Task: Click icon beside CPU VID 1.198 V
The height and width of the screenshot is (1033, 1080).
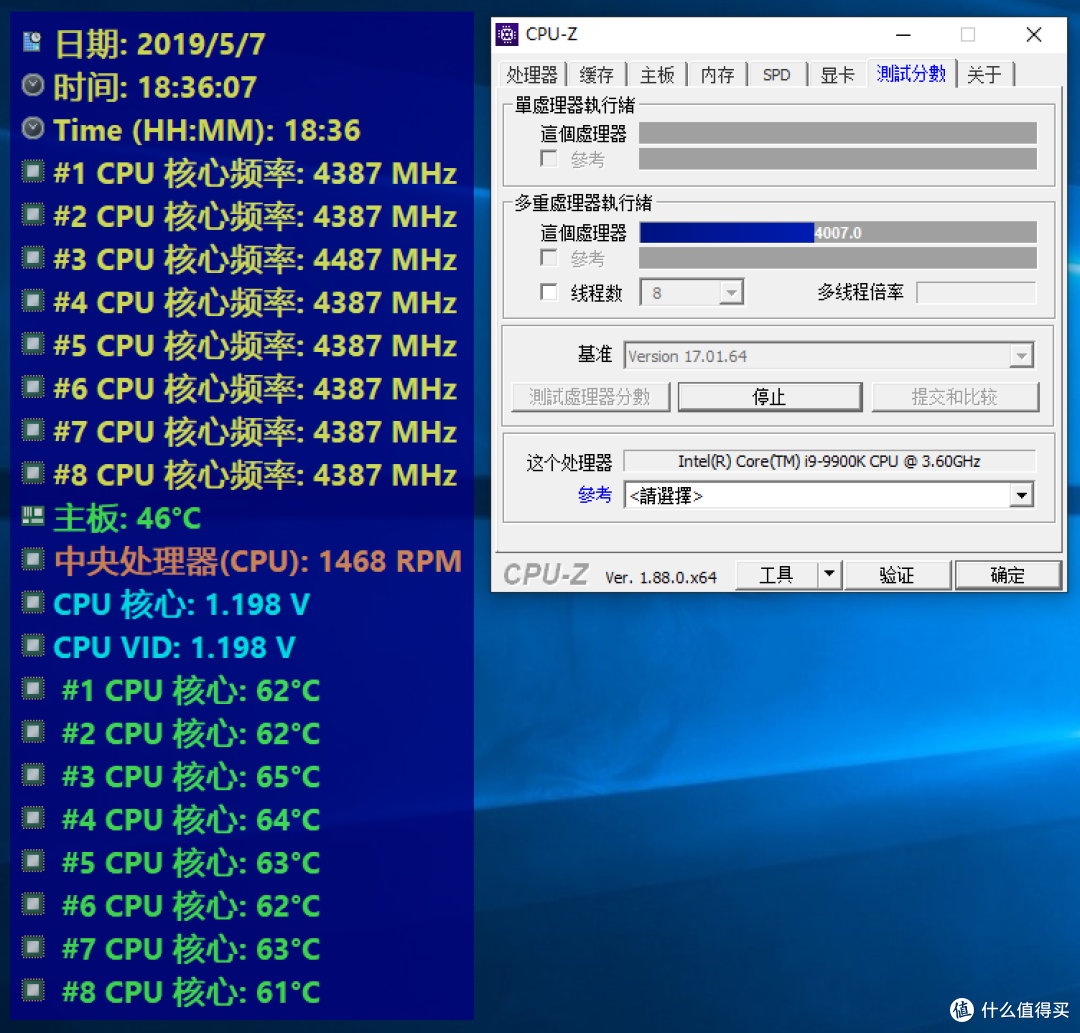Action: 32,646
